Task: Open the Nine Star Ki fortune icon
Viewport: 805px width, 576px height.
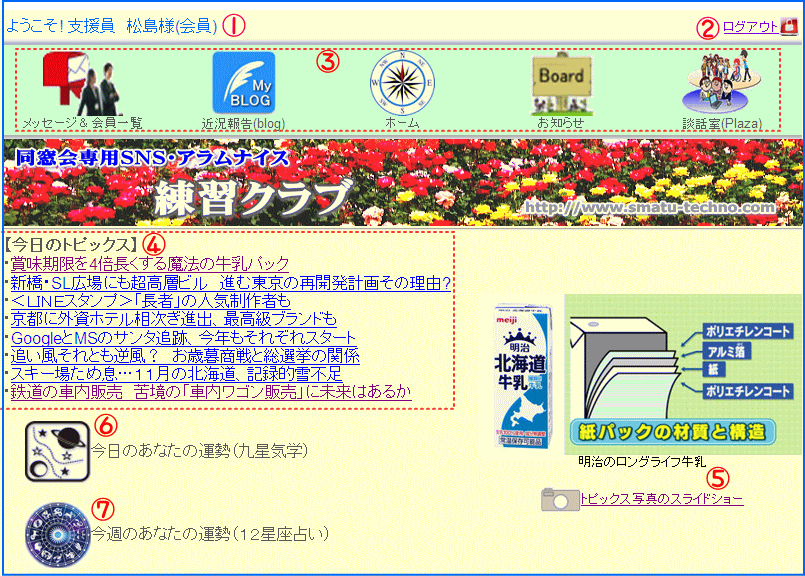Action: click(57, 450)
